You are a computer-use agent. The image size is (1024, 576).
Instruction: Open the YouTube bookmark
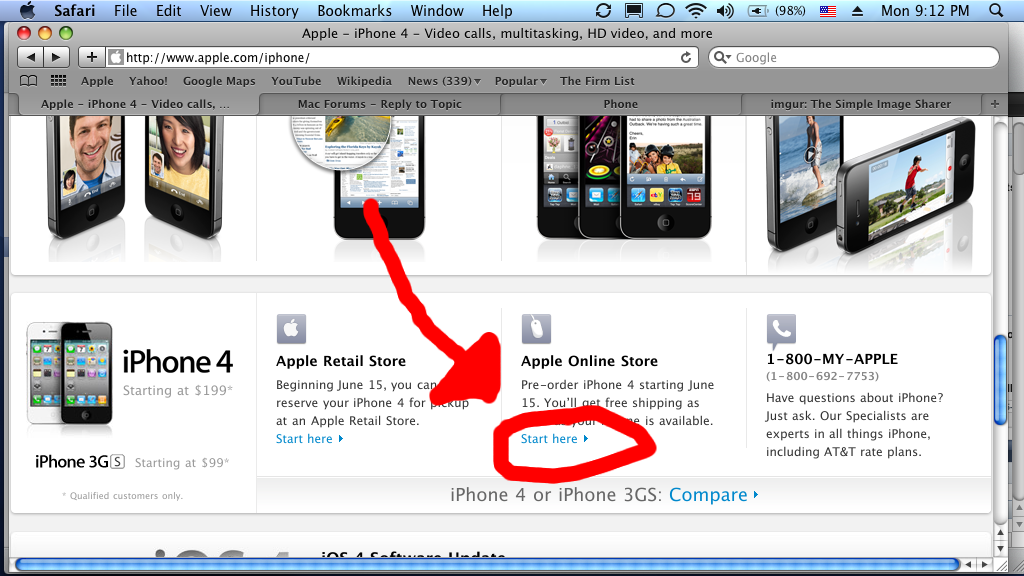point(296,81)
